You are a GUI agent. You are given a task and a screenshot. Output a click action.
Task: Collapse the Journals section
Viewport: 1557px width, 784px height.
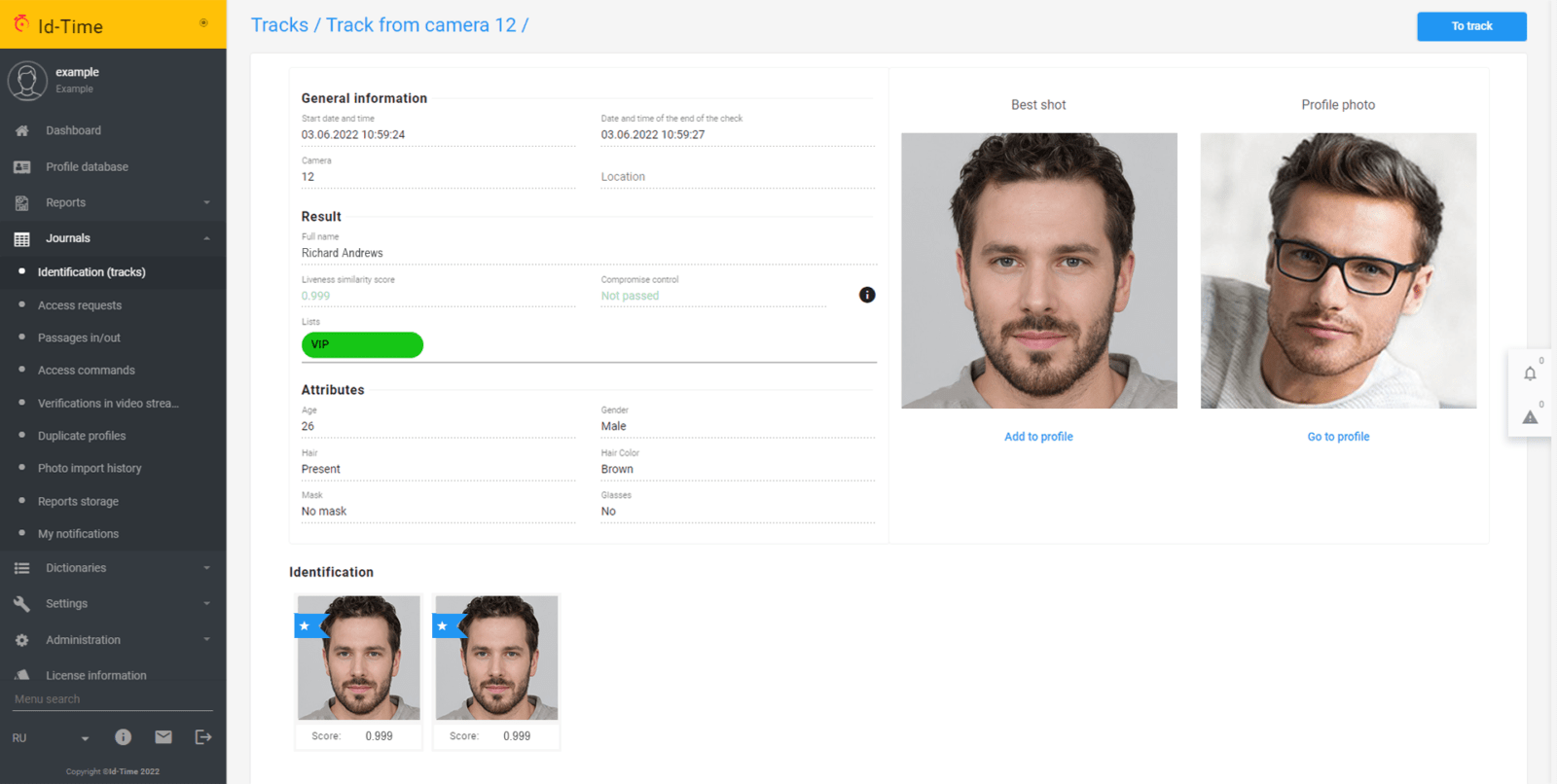[206, 238]
